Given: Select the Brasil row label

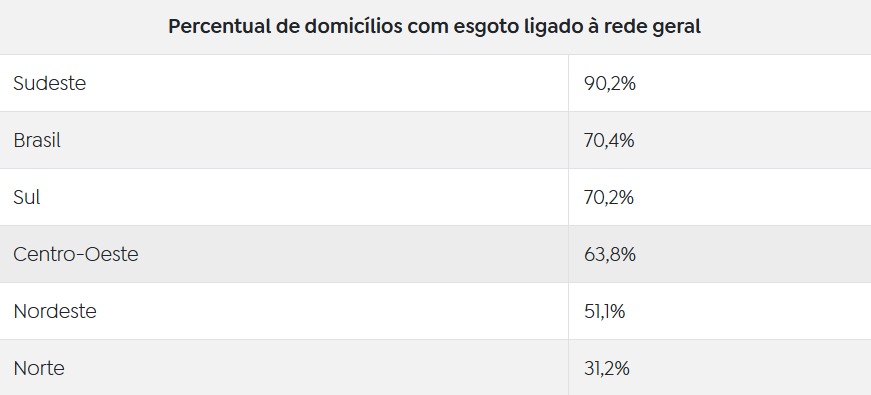Looking at the screenshot, I should [x=37, y=141].
